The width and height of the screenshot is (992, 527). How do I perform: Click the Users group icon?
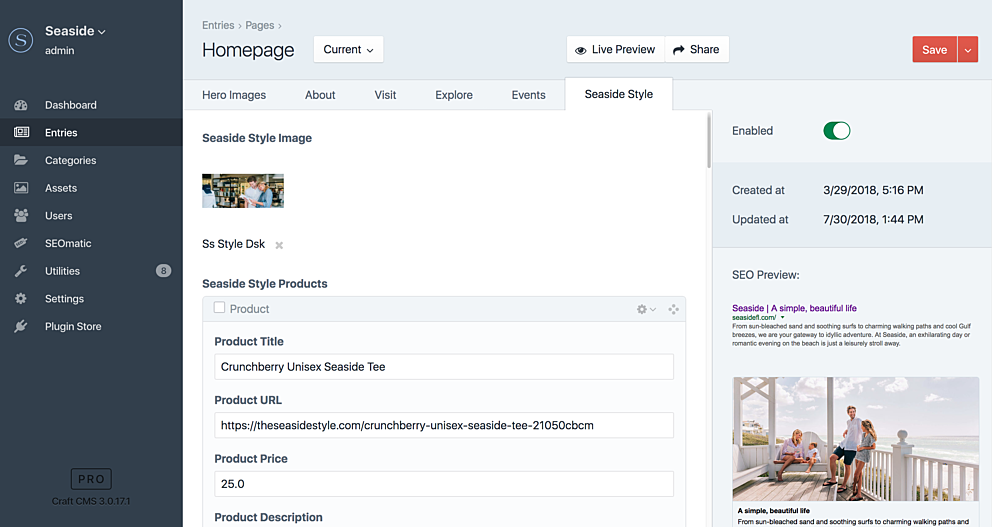(x=21, y=216)
